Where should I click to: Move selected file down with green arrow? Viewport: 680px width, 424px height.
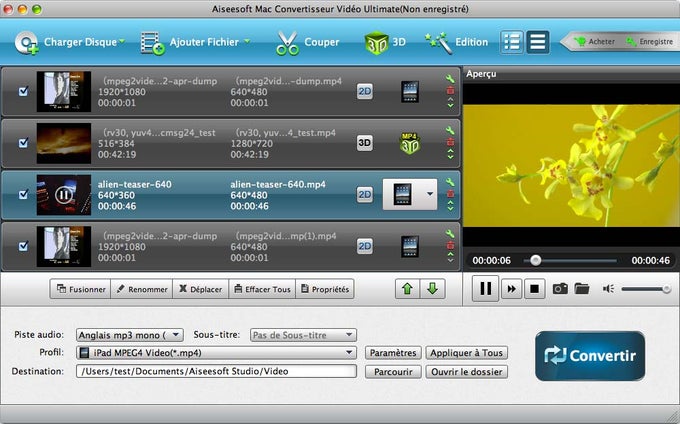(432, 289)
